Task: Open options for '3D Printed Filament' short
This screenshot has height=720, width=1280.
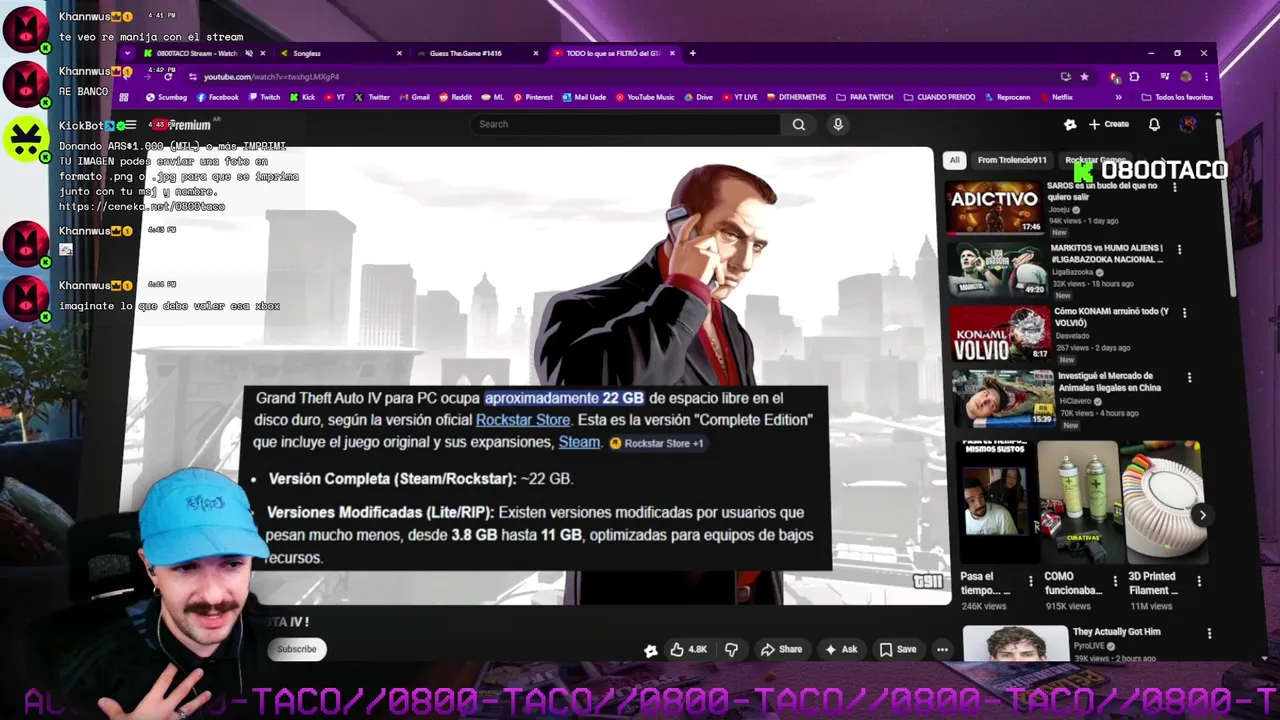Action: pyautogui.click(x=1199, y=580)
